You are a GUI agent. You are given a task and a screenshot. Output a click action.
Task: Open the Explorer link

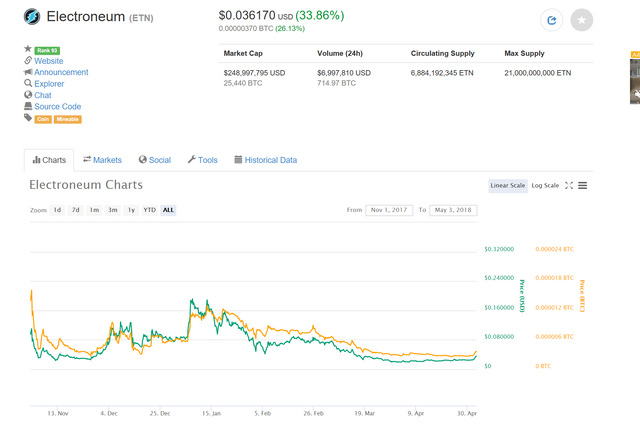[x=49, y=84]
